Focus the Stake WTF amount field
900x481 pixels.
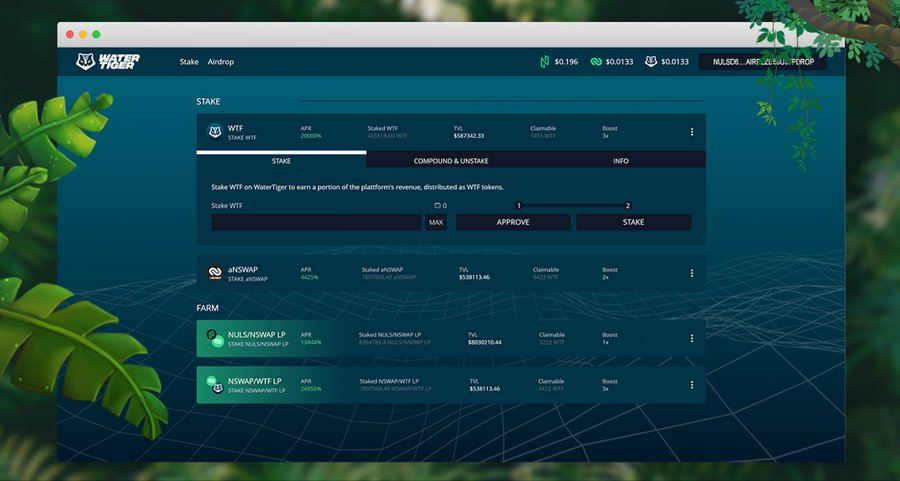316,222
